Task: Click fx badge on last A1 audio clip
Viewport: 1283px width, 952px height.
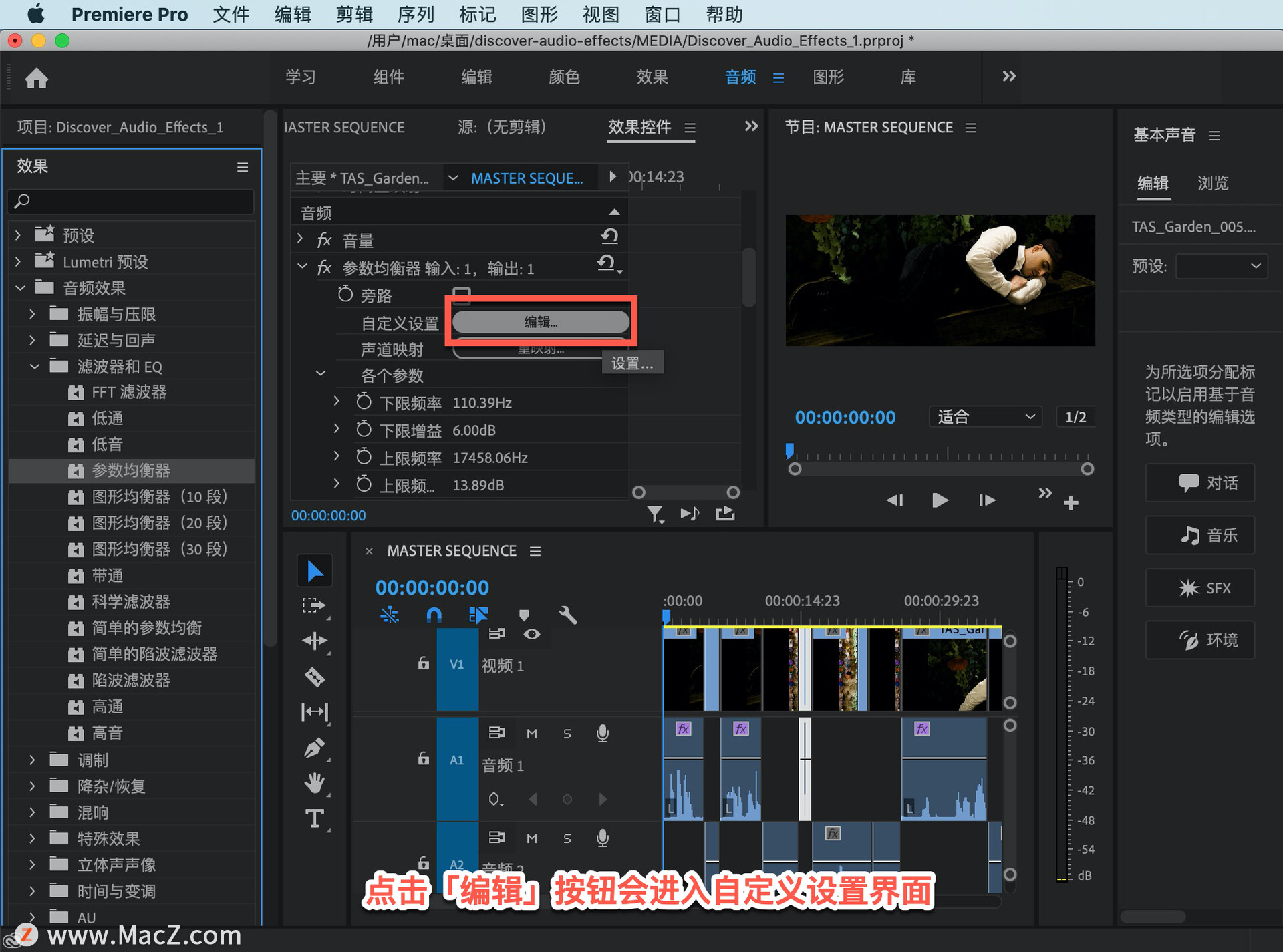Action: coord(922,728)
